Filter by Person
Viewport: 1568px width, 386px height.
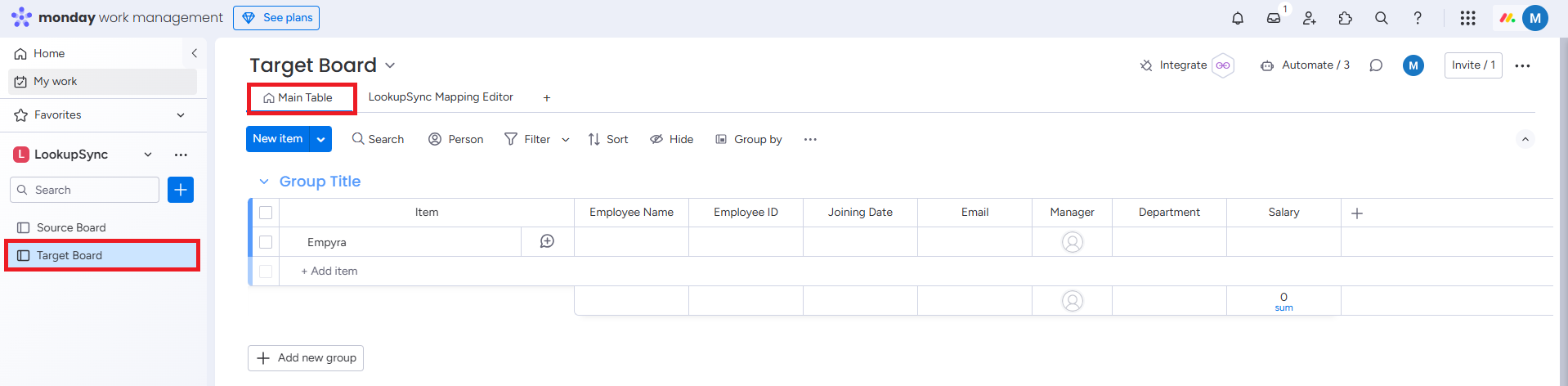point(456,140)
